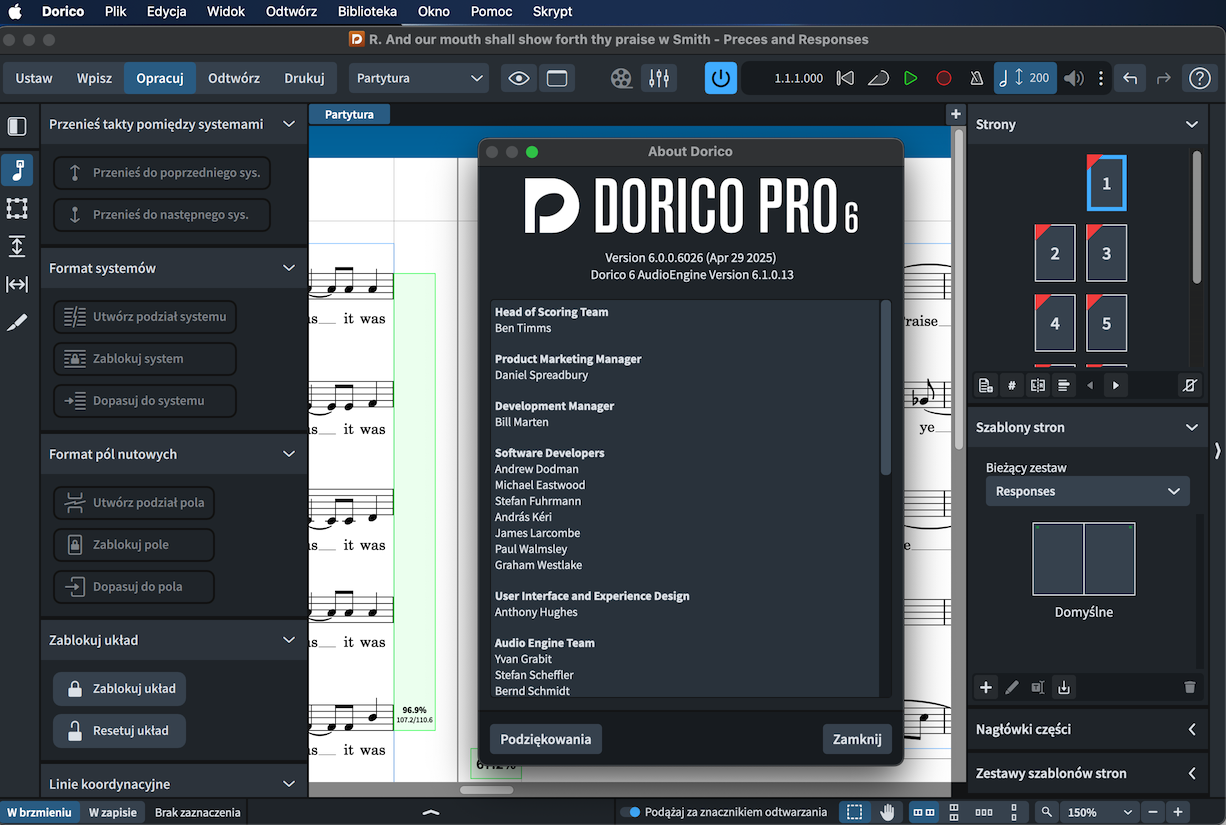Open Help question mark icon
This screenshot has height=825, width=1226.
(1198, 78)
